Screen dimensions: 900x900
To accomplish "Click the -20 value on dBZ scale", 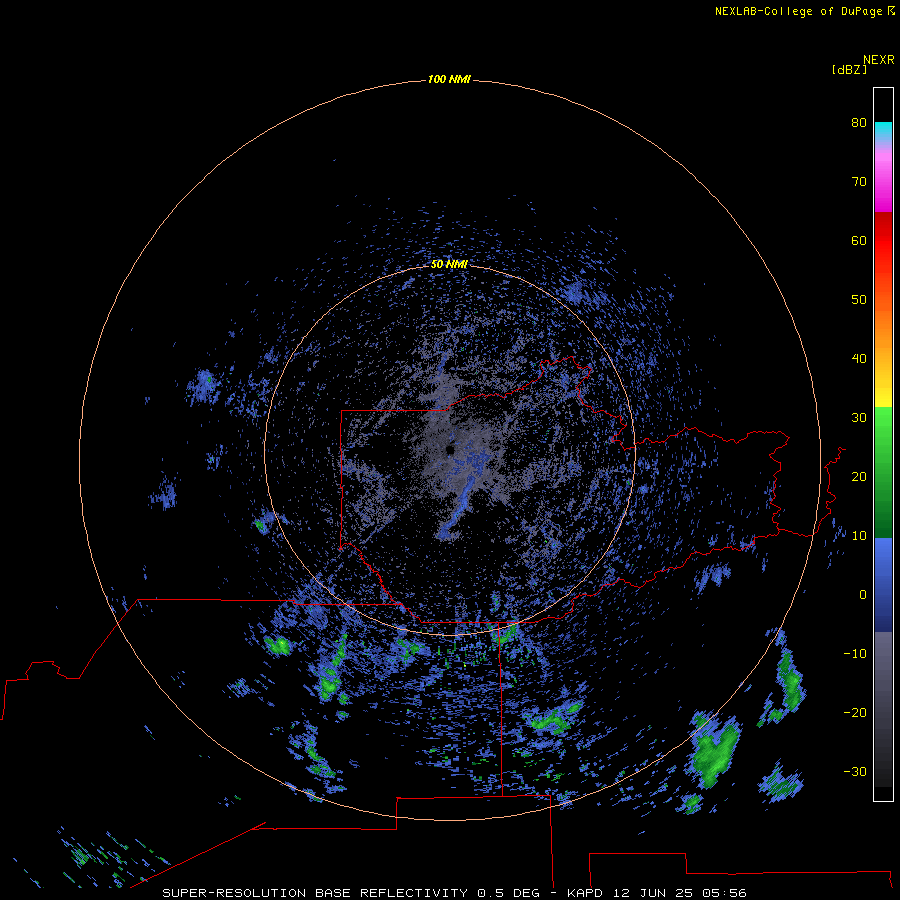I will pyautogui.click(x=855, y=712).
